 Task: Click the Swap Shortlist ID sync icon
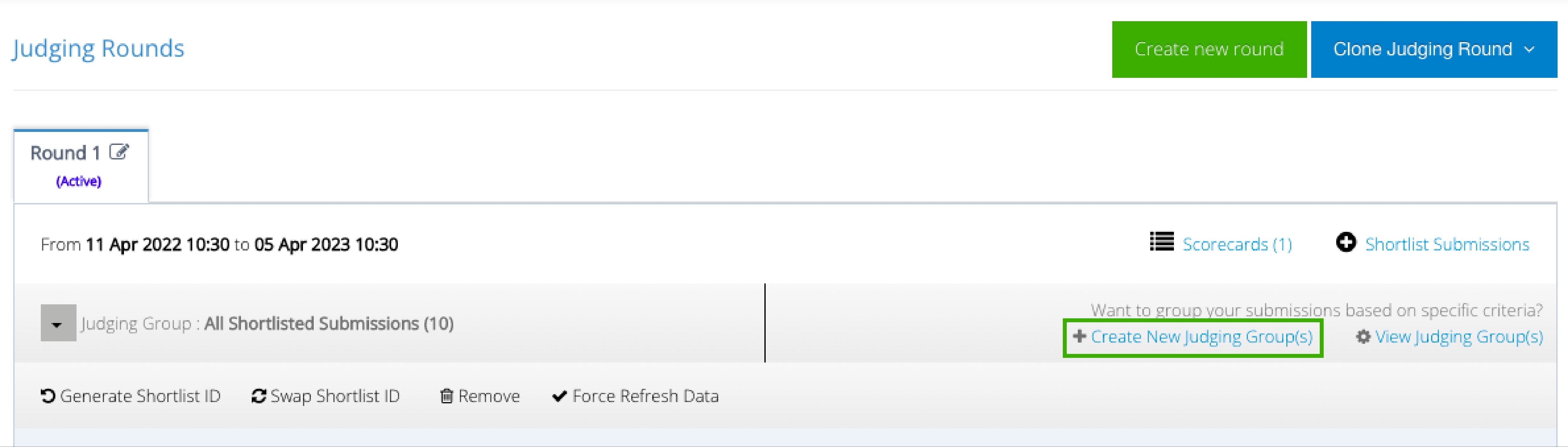click(259, 396)
